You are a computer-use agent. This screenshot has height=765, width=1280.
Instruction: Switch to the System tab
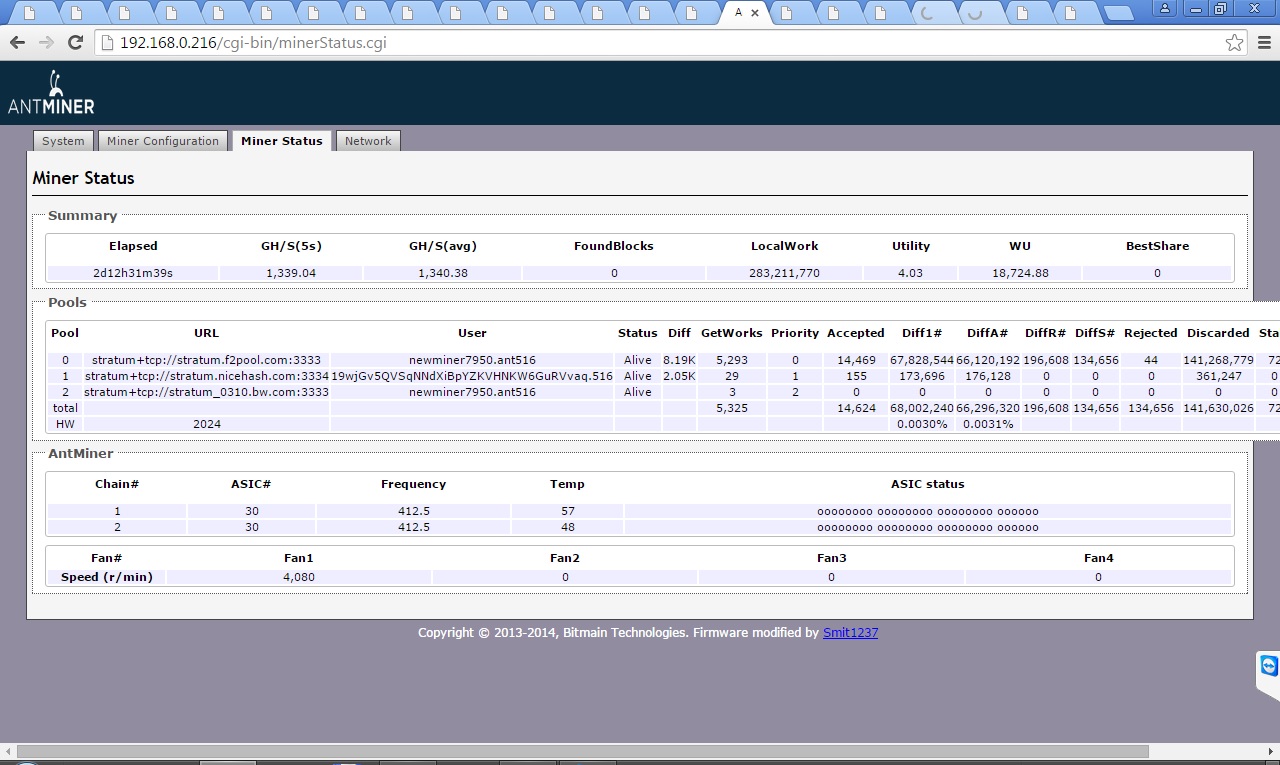(x=63, y=141)
